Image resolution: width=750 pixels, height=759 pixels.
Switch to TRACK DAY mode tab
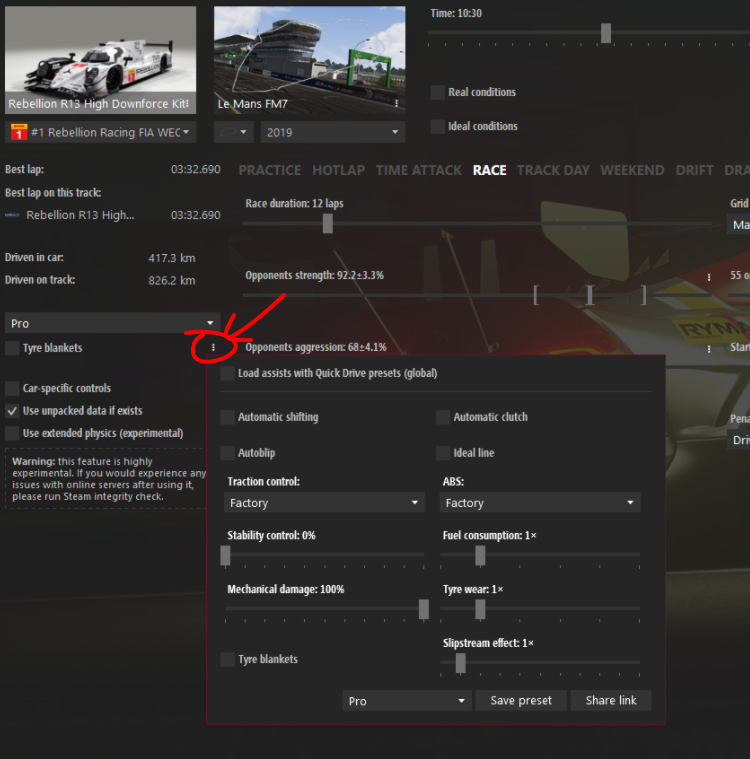(x=553, y=170)
